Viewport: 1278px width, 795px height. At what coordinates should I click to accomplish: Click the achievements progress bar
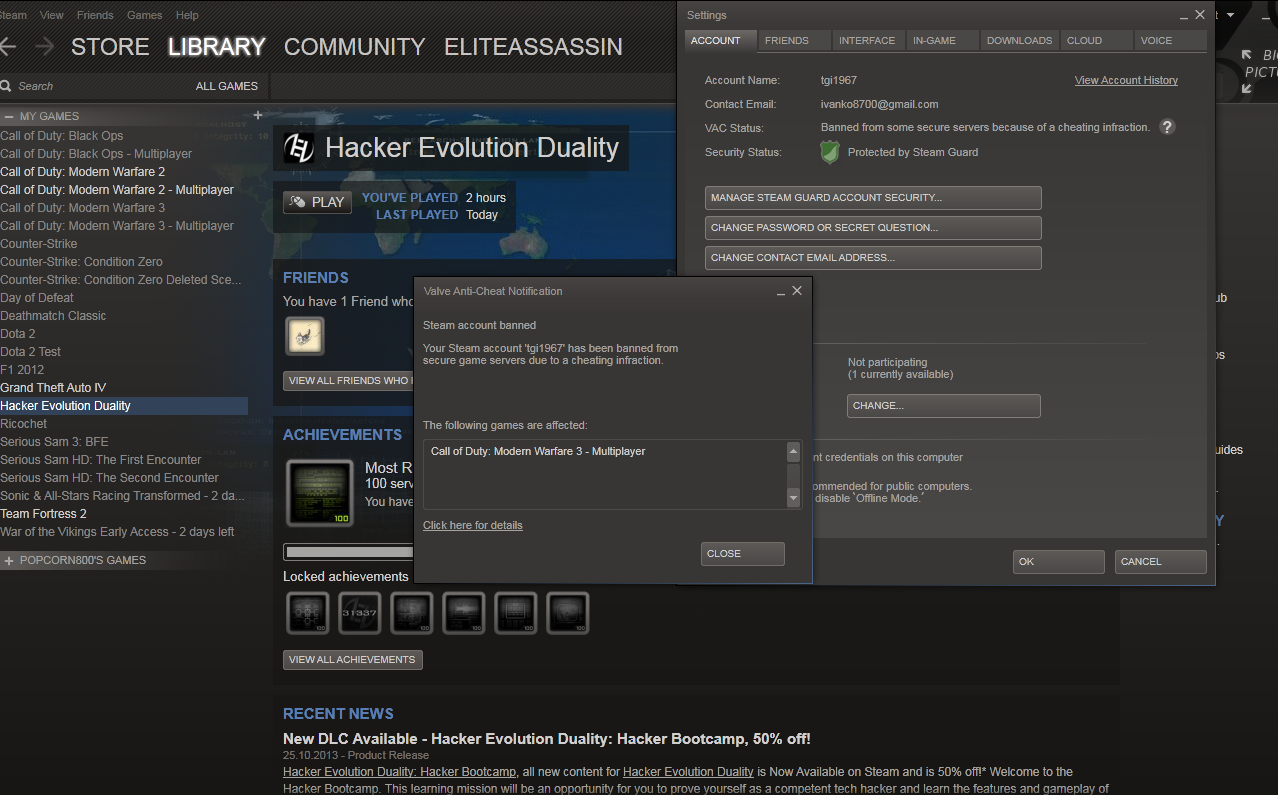[349, 552]
